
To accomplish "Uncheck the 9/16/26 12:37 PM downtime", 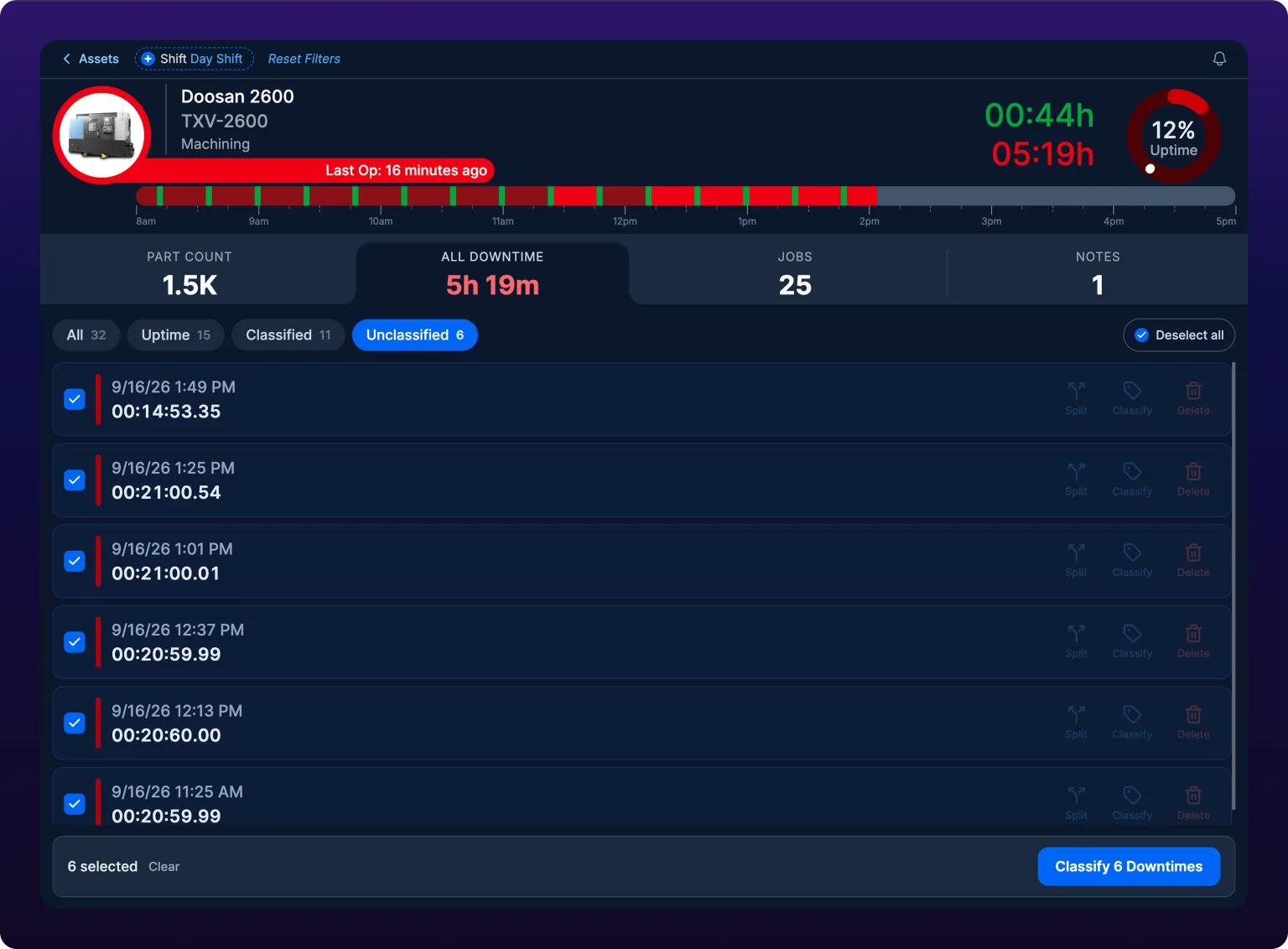I will coord(75,642).
